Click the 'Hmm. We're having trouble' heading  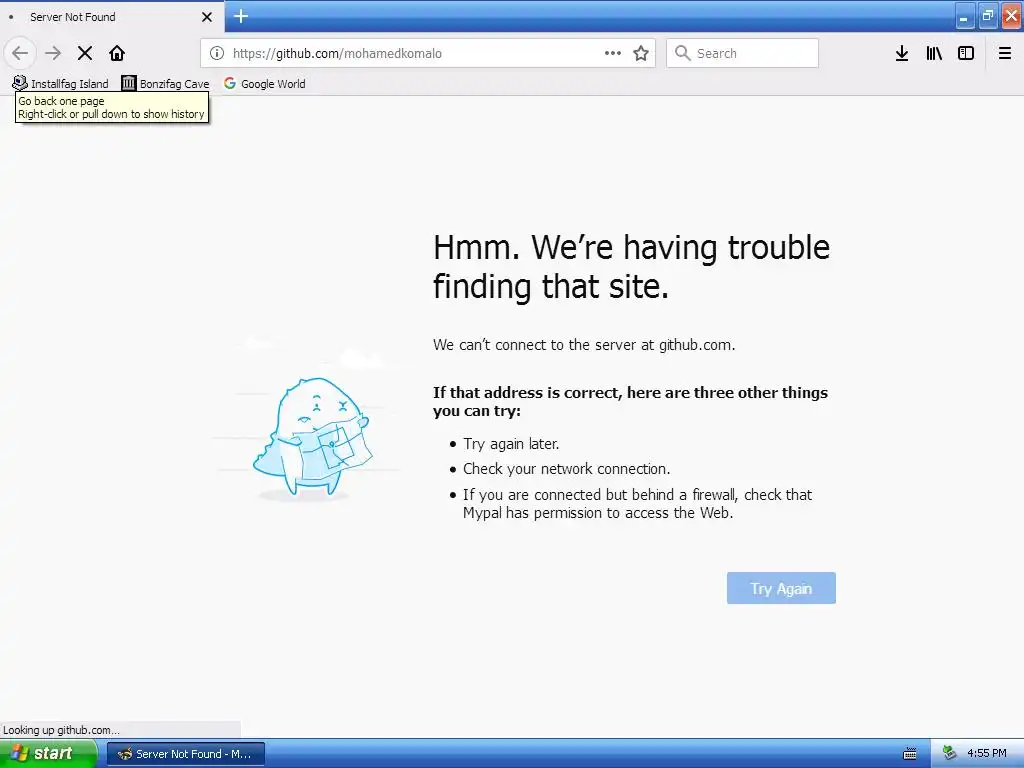[632, 266]
